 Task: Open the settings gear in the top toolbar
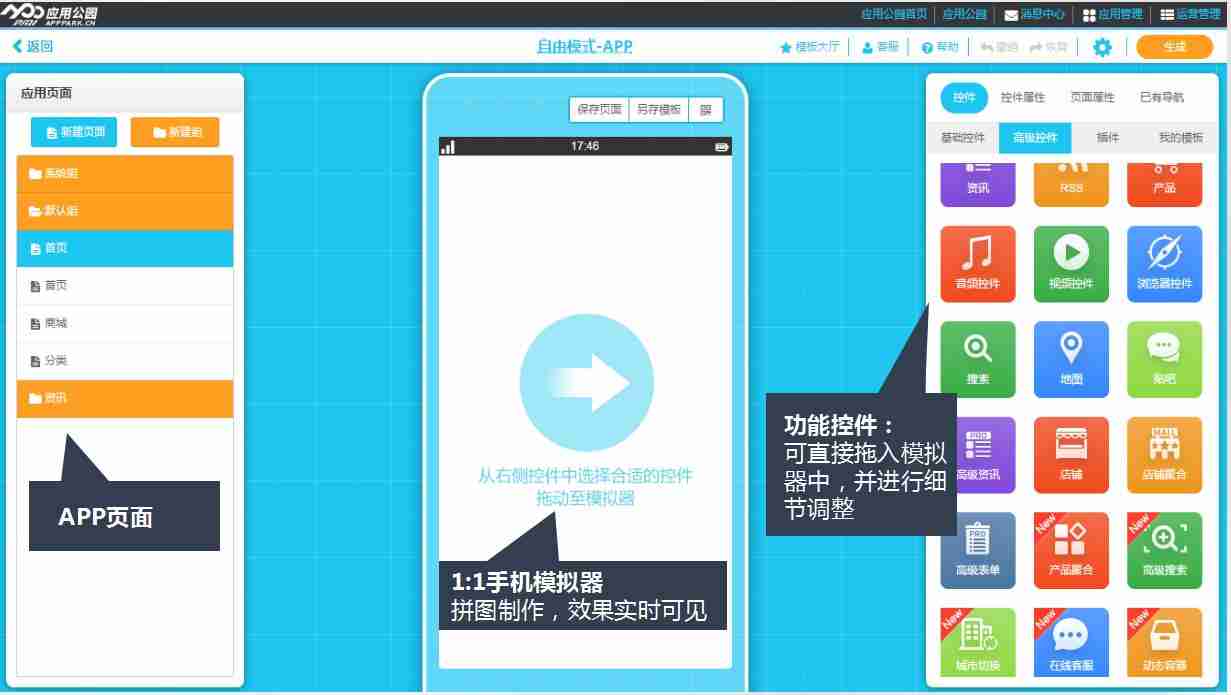tap(1101, 46)
